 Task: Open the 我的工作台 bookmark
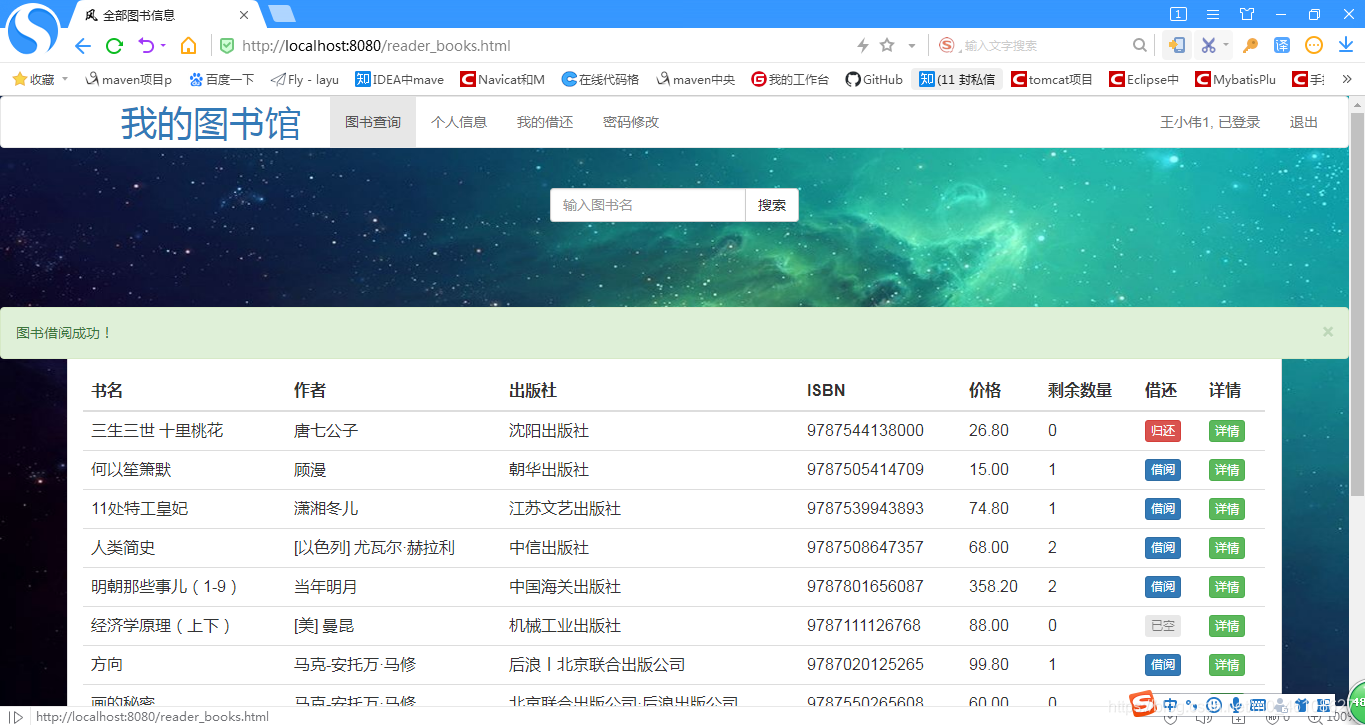(x=790, y=79)
